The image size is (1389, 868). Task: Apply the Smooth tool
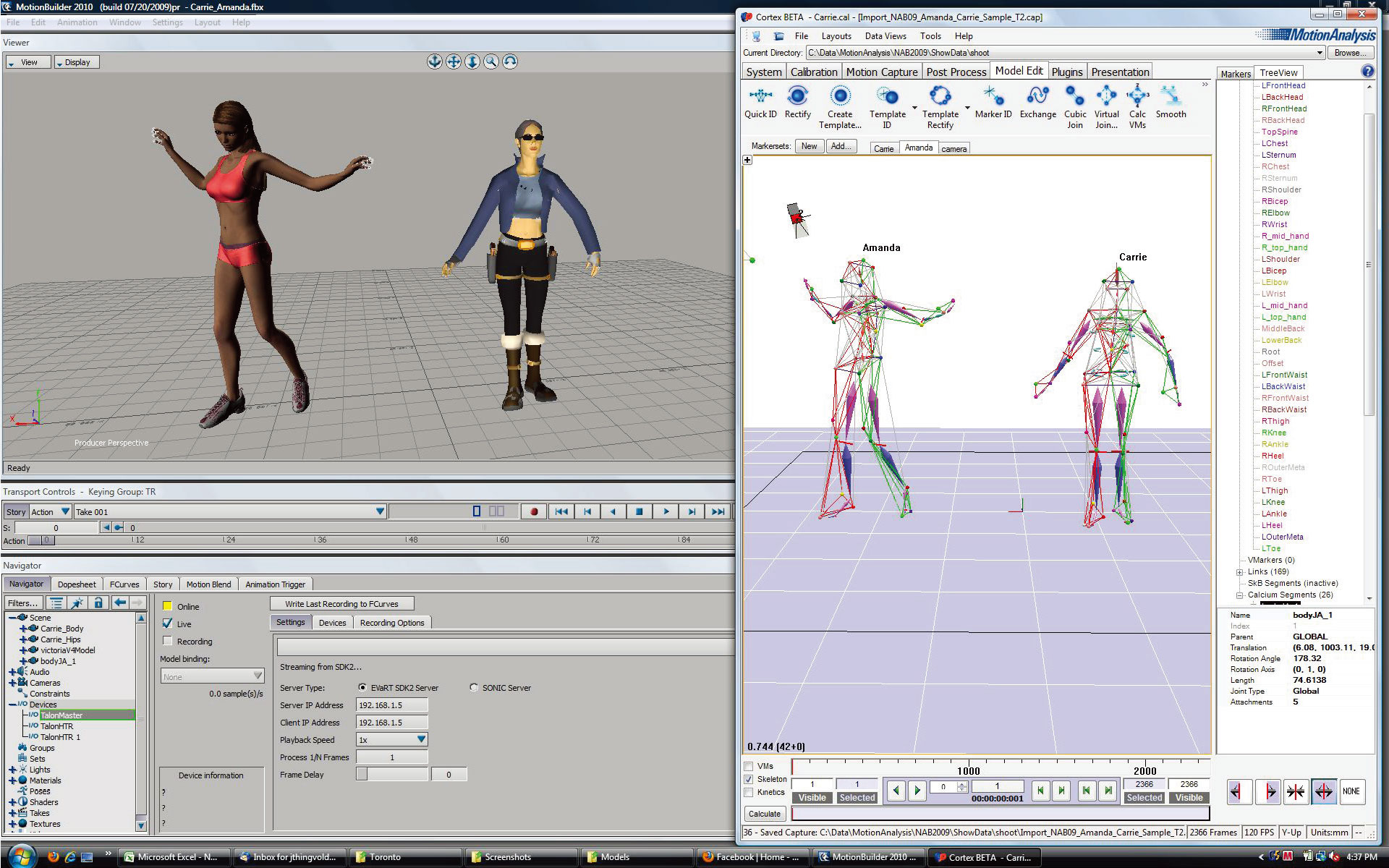point(1171,102)
